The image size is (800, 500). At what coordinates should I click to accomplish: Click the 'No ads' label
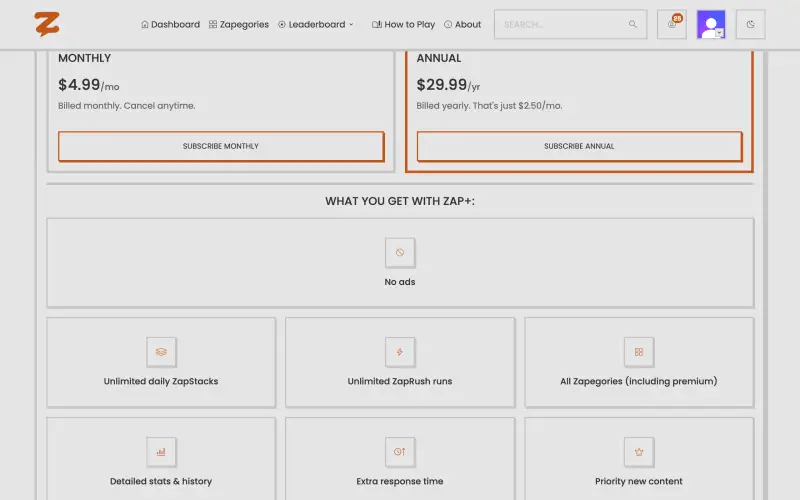(400, 282)
